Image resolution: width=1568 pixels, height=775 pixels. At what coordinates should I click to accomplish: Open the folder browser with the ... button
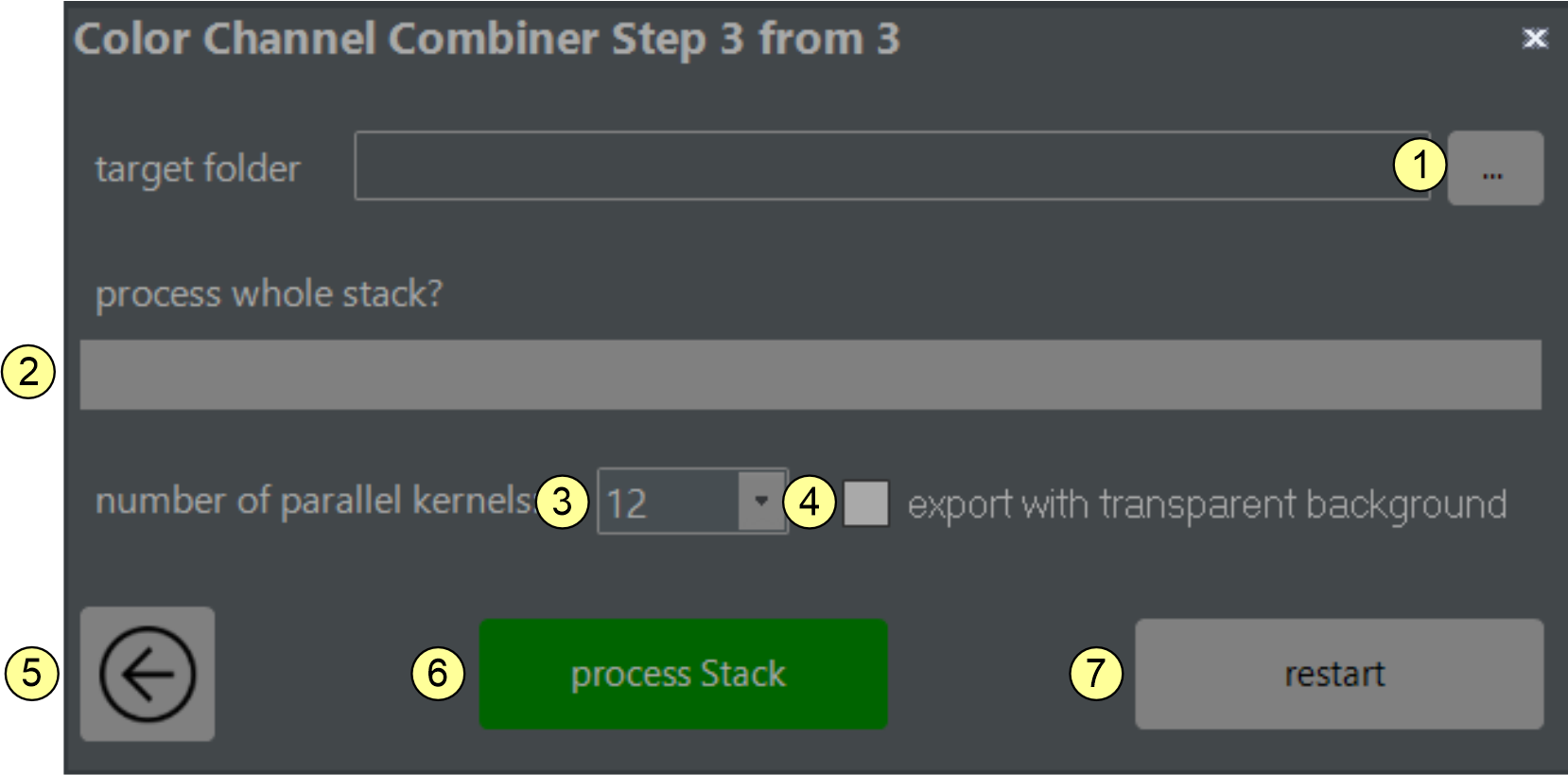[1495, 168]
